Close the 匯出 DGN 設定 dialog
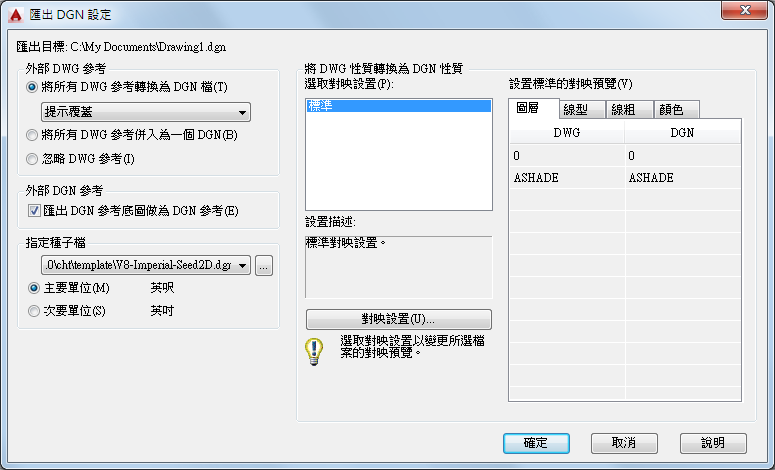 [744, 10]
